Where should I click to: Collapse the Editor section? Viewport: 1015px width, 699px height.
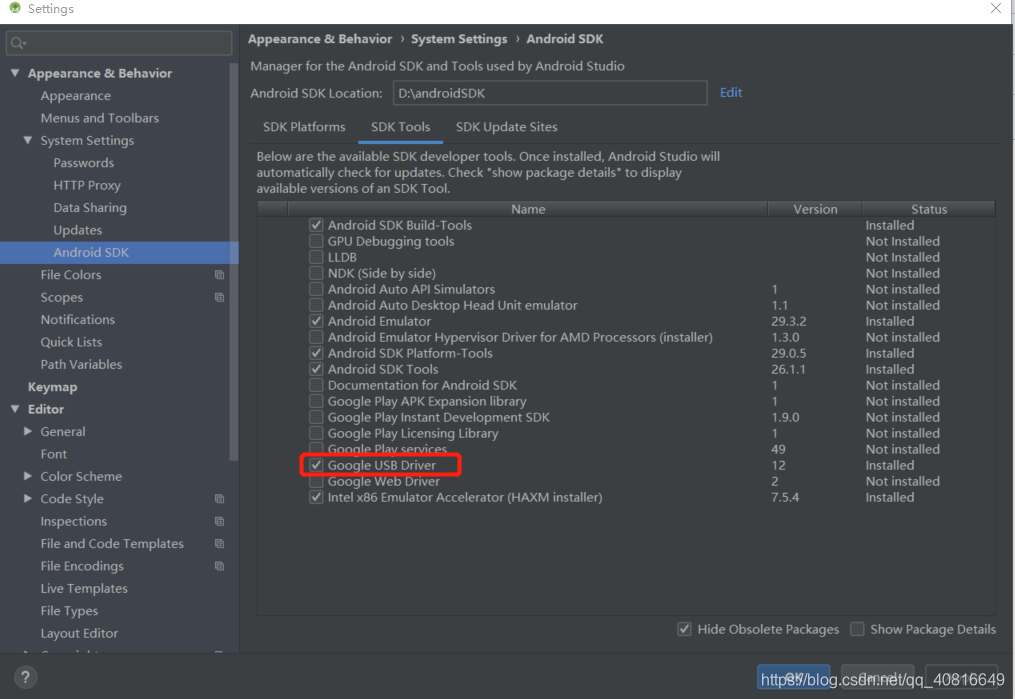[x=15, y=409]
